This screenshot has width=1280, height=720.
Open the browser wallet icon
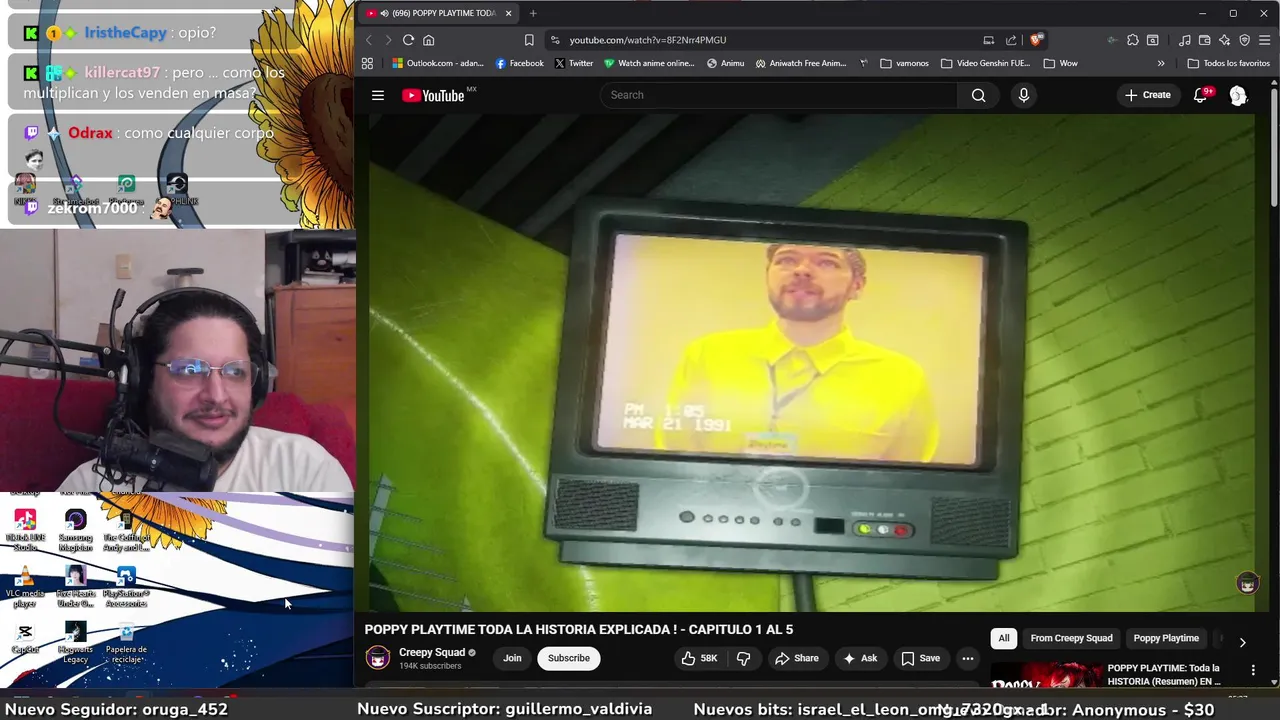point(1204,40)
